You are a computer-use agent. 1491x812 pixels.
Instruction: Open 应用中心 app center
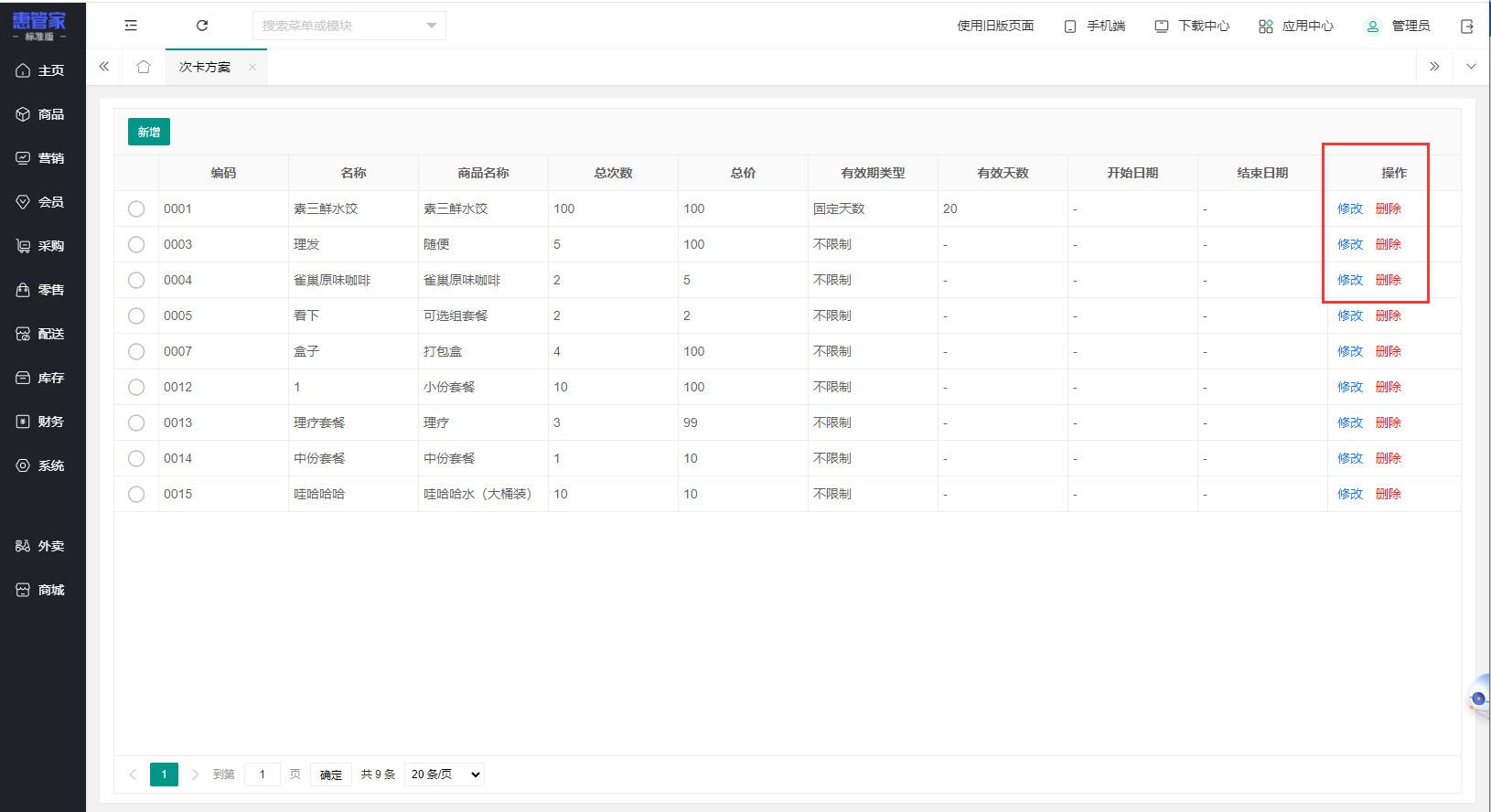point(1296,27)
